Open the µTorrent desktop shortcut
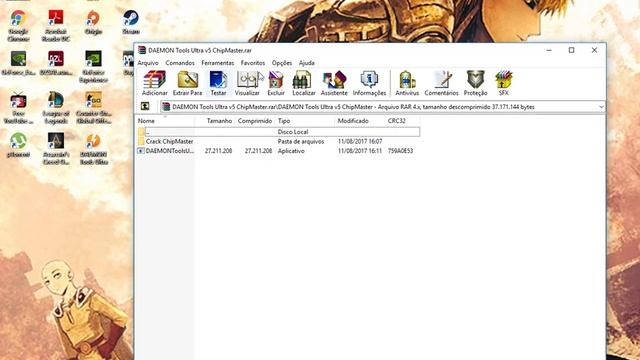 coord(18,145)
